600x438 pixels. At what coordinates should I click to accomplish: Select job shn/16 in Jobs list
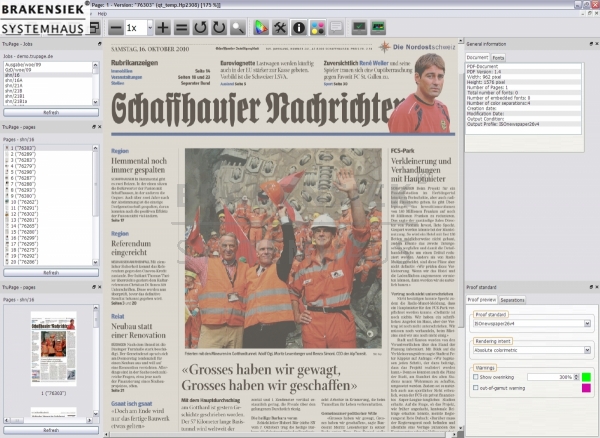pos(48,75)
